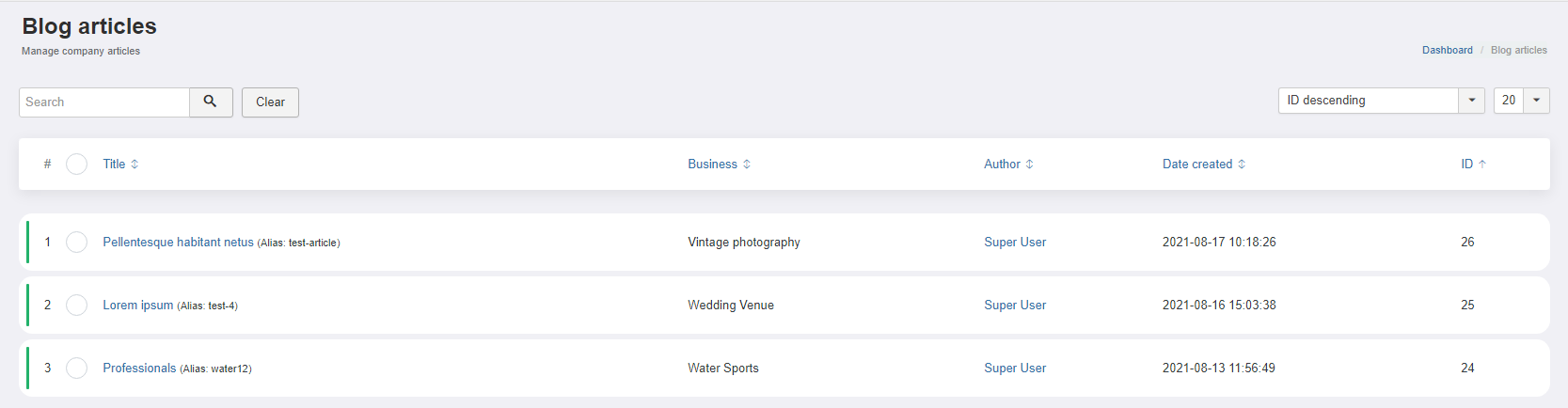Screen dimensions: 1568x408
Task: Click the magnifying glass search button
Action: (211, 102)
